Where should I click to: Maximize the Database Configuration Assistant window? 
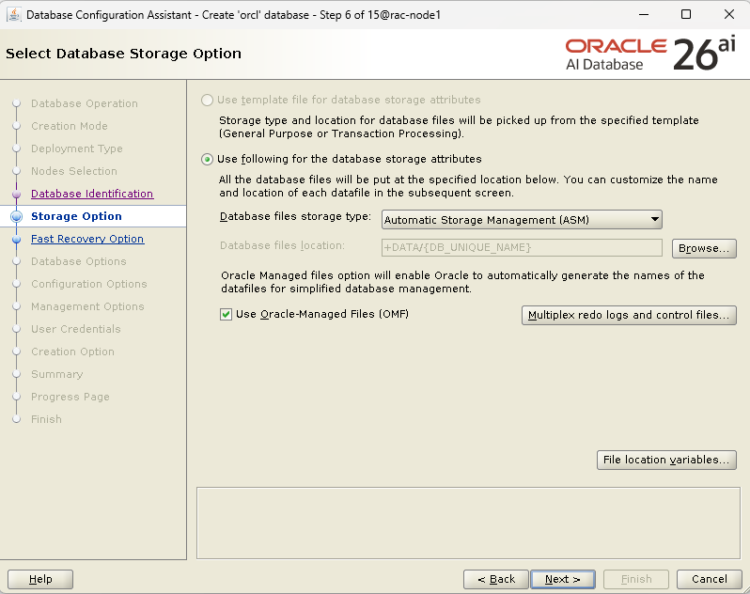click(686, 14)
